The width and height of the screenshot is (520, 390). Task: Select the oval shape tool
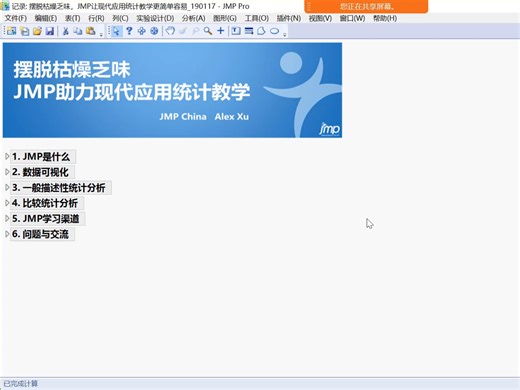click(x=274, y=31)
